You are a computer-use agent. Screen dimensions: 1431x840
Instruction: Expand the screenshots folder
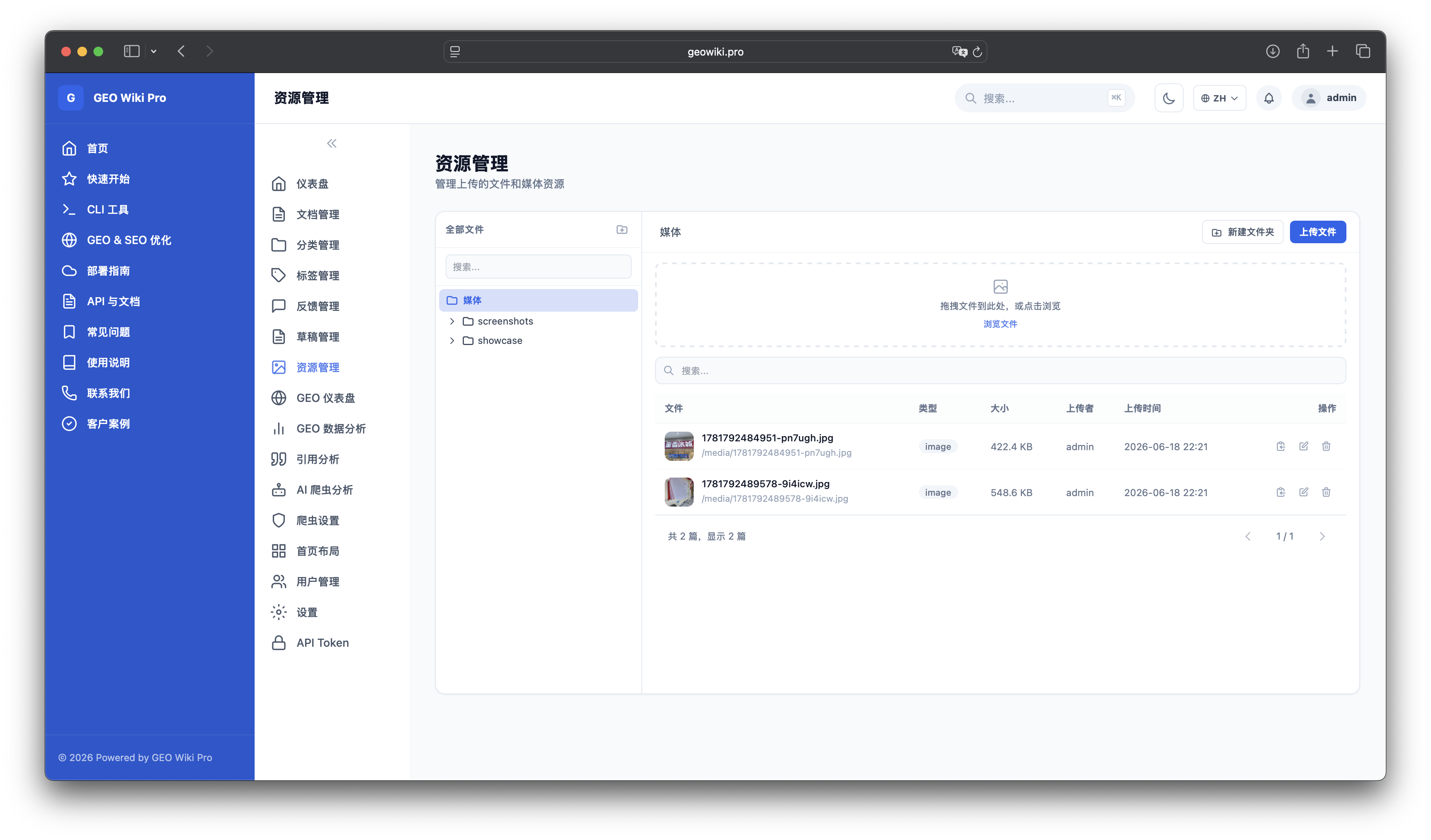452,321
